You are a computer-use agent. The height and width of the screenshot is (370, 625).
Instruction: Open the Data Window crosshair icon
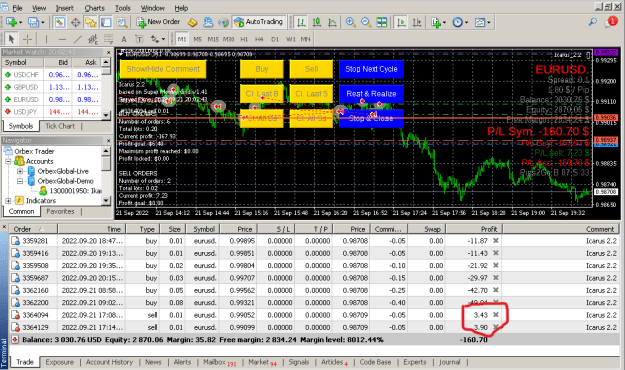pos(75,22)
